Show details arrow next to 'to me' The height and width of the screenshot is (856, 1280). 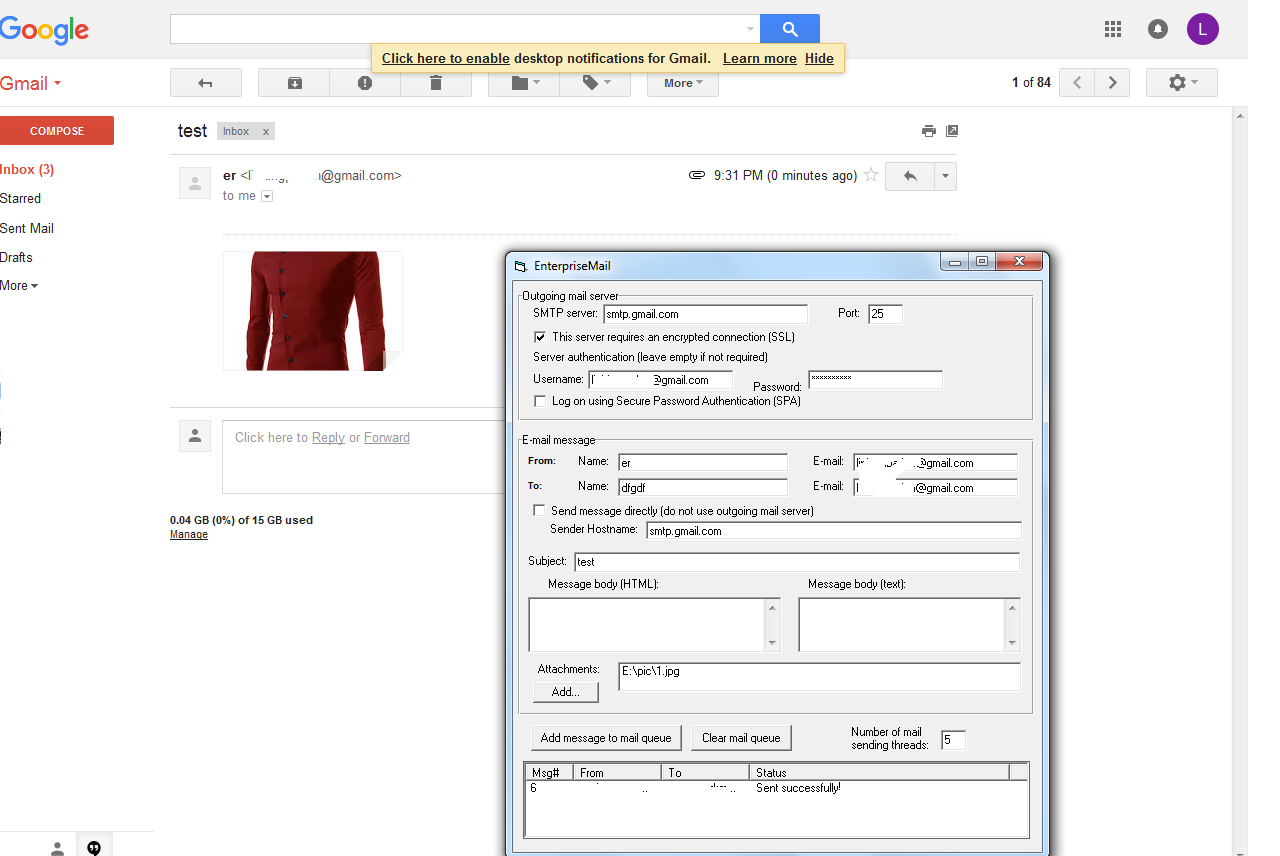coord(267,197)
